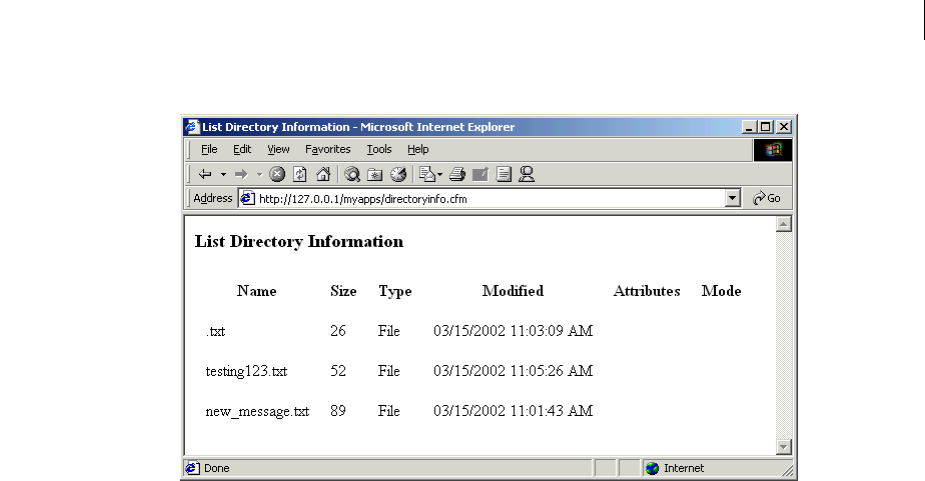Open the Forward history dropdown arrow
The width and height of the screenshot is (925, 481).
(259, 174)
